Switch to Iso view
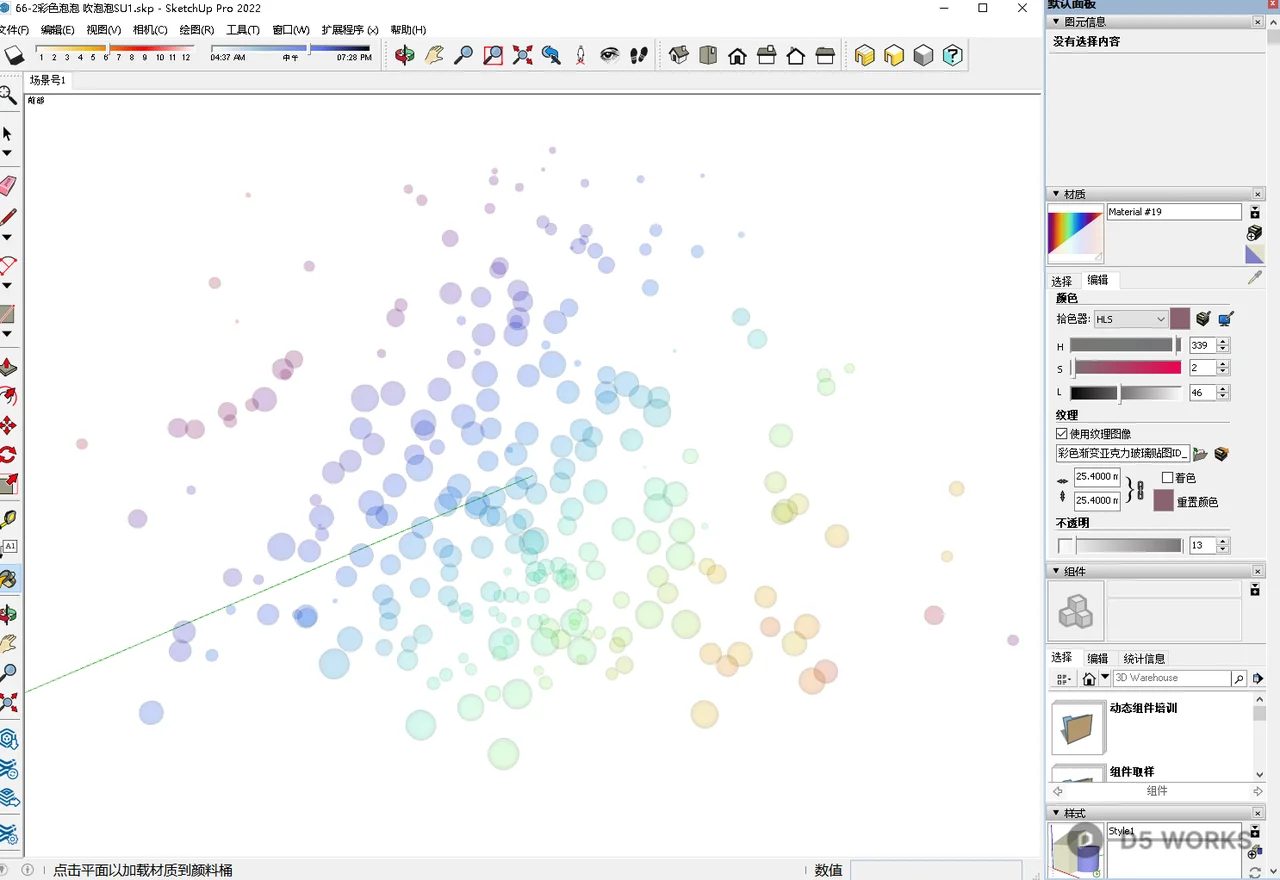 point(679,56)
